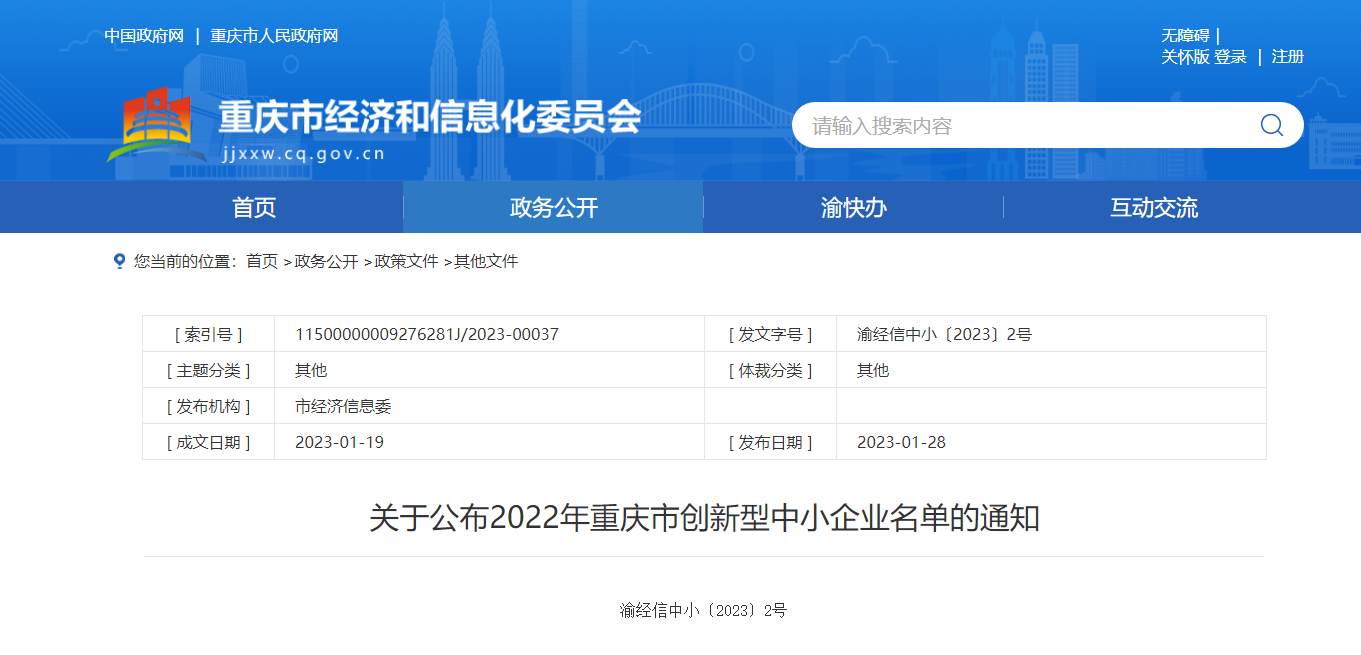Enable 无障碍 accessibility mode

coord(1185,36)
